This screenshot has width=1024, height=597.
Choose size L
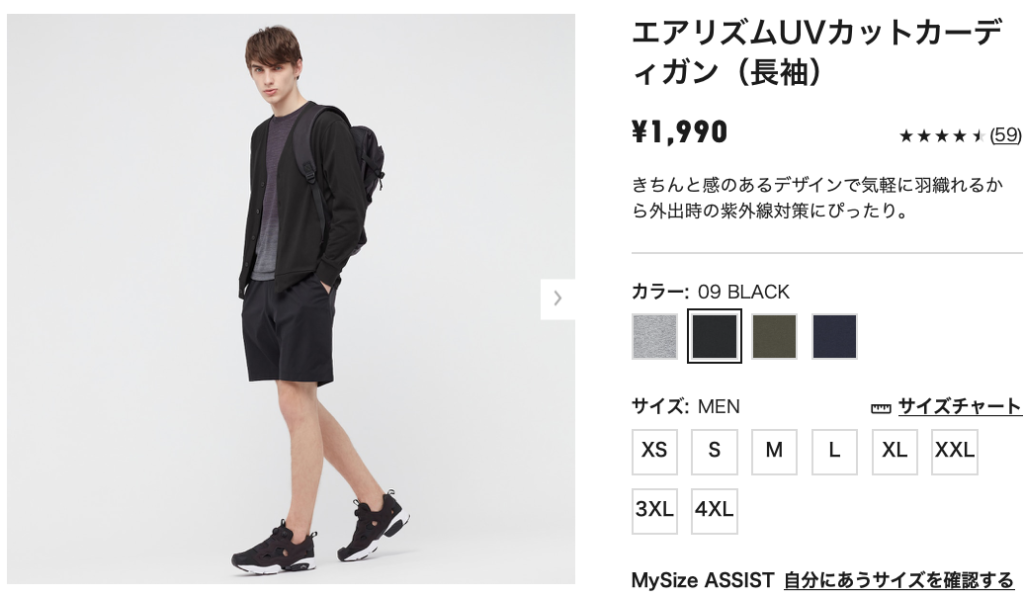point(835,451)
